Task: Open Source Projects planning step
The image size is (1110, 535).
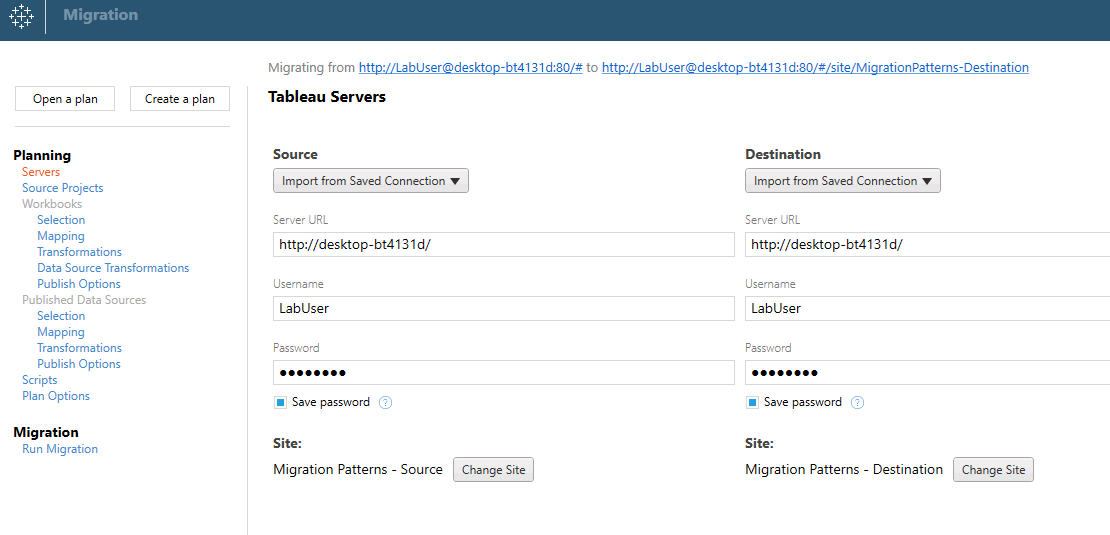Action: click(x=62, y=188)
